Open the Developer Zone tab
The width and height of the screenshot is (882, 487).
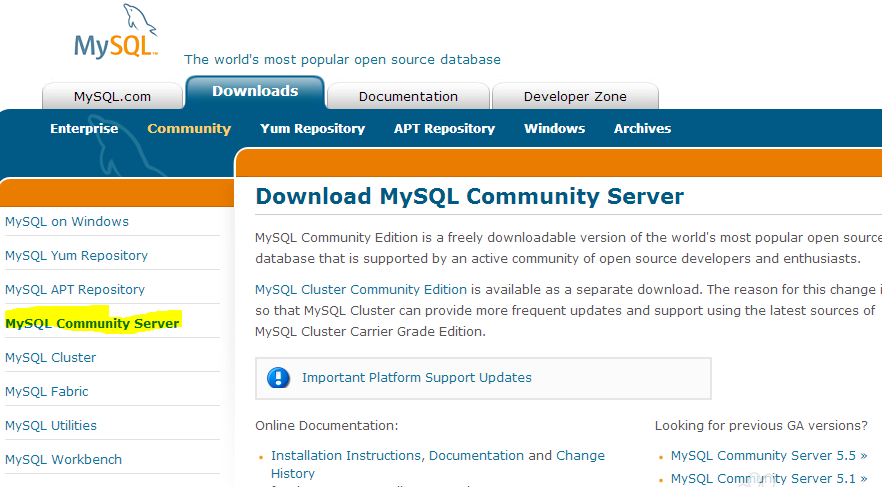coord(575,96)
